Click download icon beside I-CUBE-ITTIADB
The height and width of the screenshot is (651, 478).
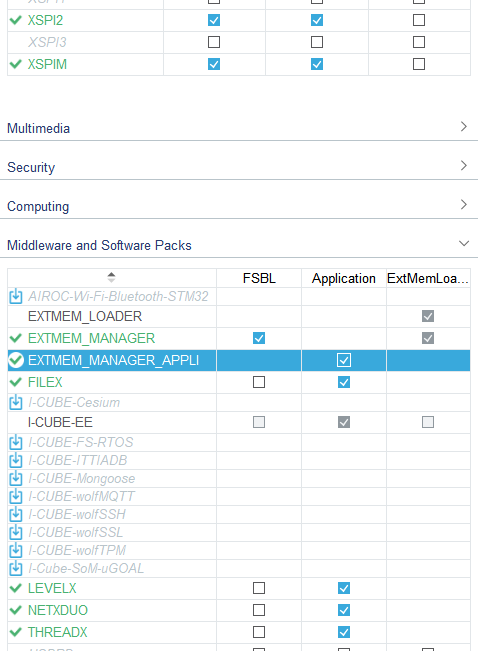pyautogui.click(x=16, y=460)
